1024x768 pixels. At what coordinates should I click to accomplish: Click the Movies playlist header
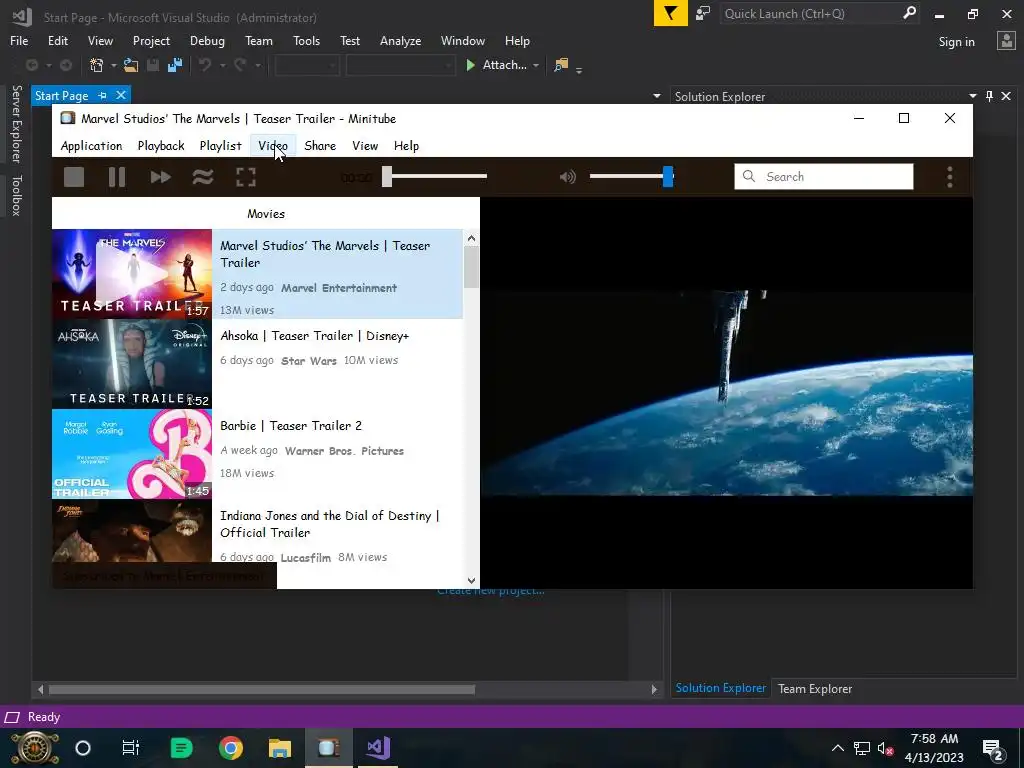[x=266, y=214]
